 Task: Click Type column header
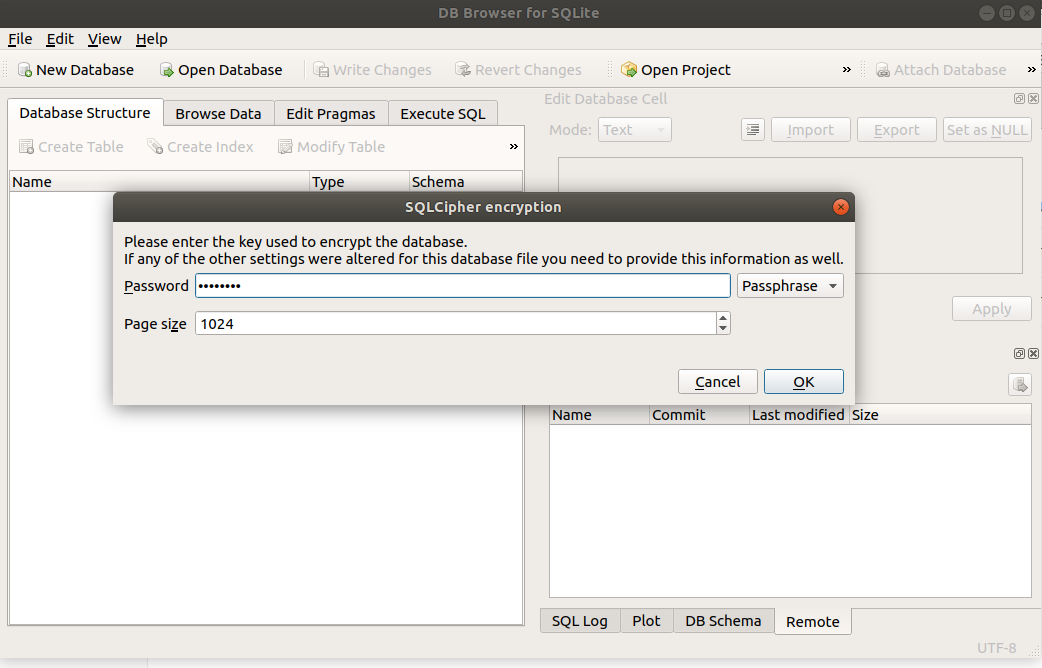[360, 181]
